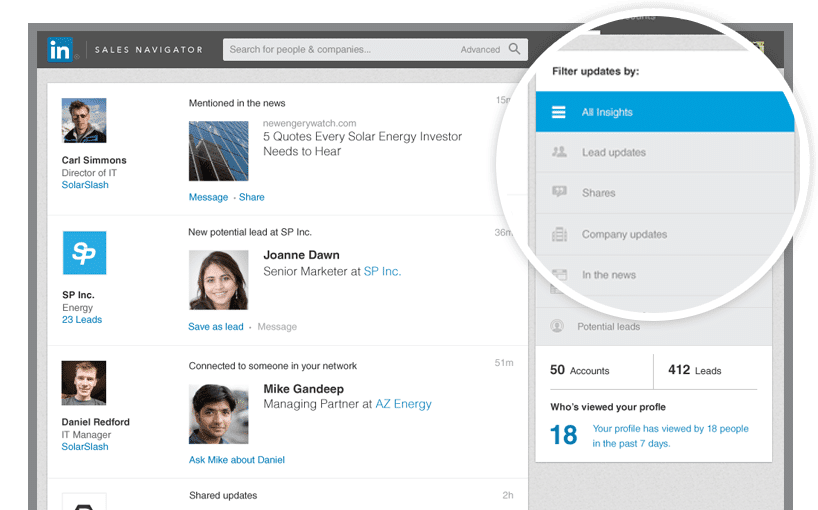The image size is (818, 510).
Task: Open Mike Gandeep's profile photo
Action: pos(219,414)
